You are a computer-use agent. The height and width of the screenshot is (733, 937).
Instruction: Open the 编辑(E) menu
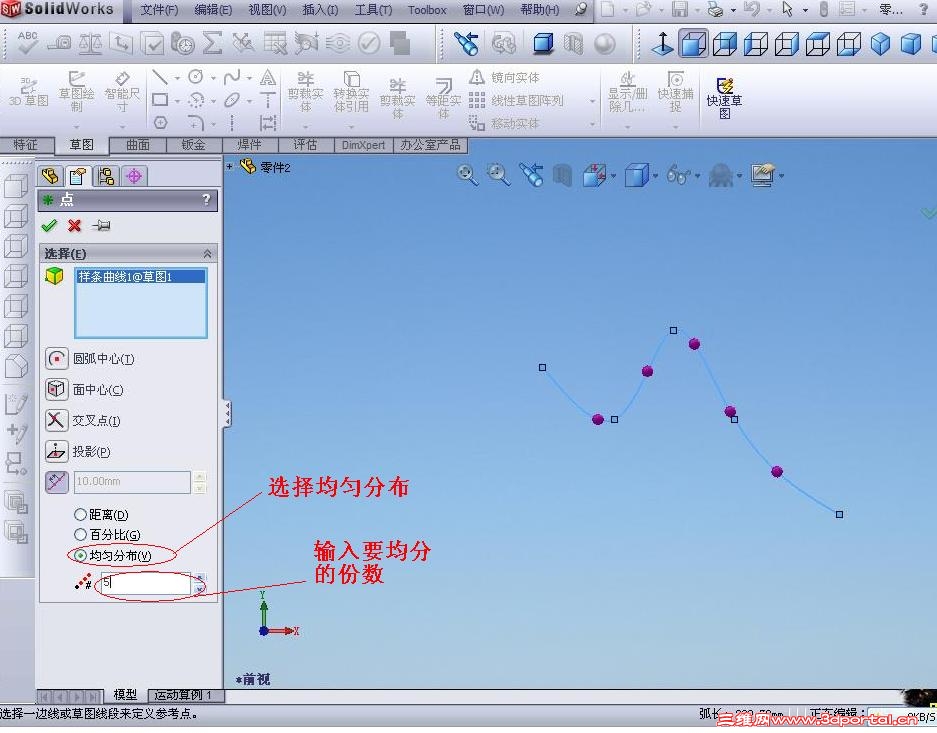click(x=213, y=10)
